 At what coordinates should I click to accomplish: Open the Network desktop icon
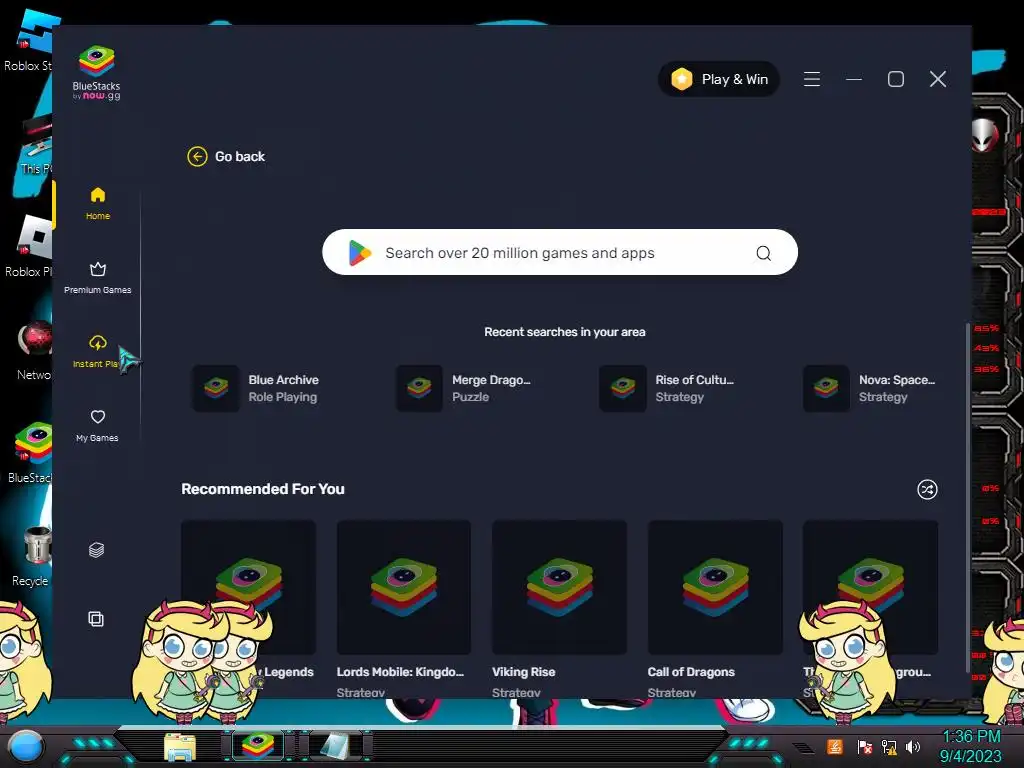(x=34, y=351)
